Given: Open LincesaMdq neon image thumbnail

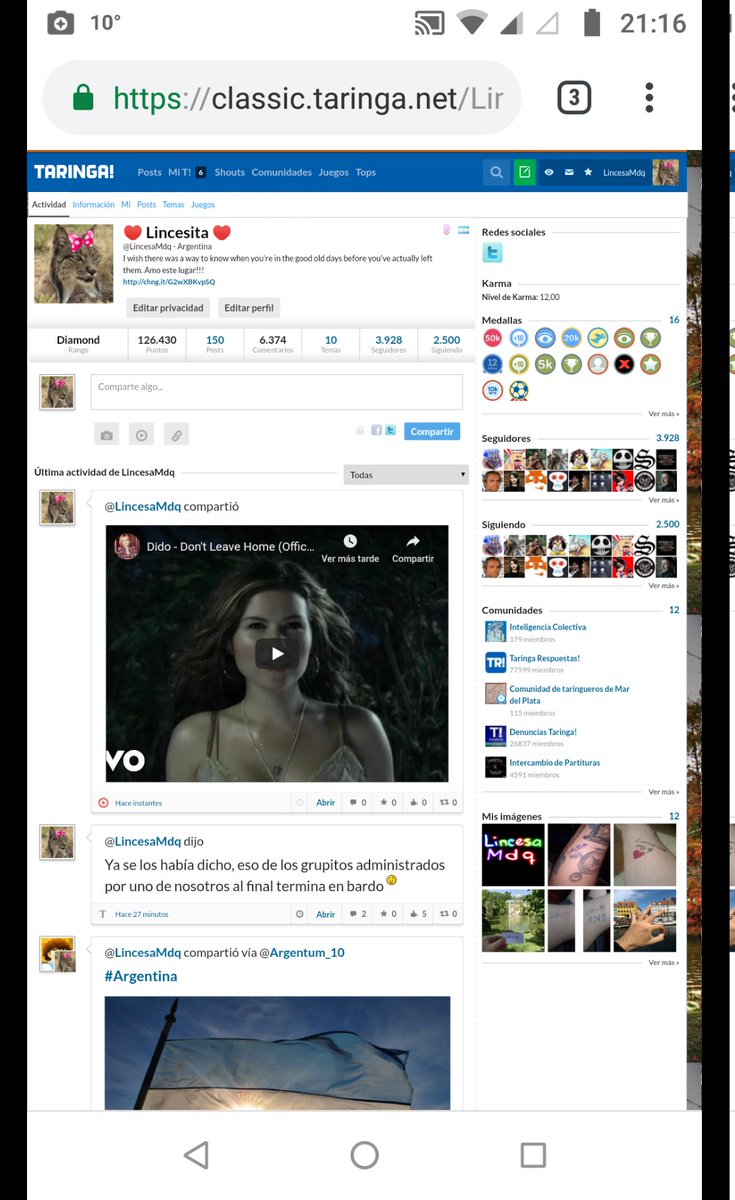Looking at the screenshot, I should point(513,855).
